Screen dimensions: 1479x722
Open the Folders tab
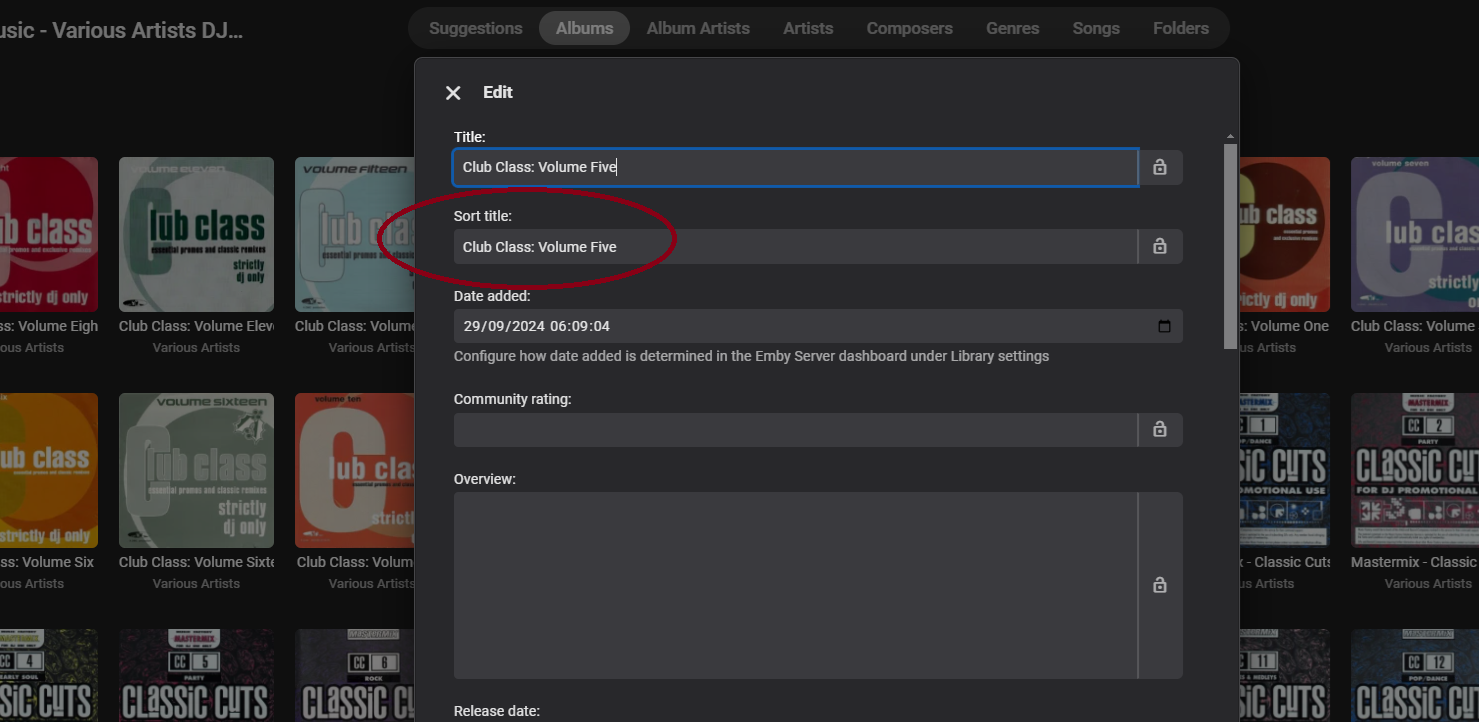[x=1180, y=28]
